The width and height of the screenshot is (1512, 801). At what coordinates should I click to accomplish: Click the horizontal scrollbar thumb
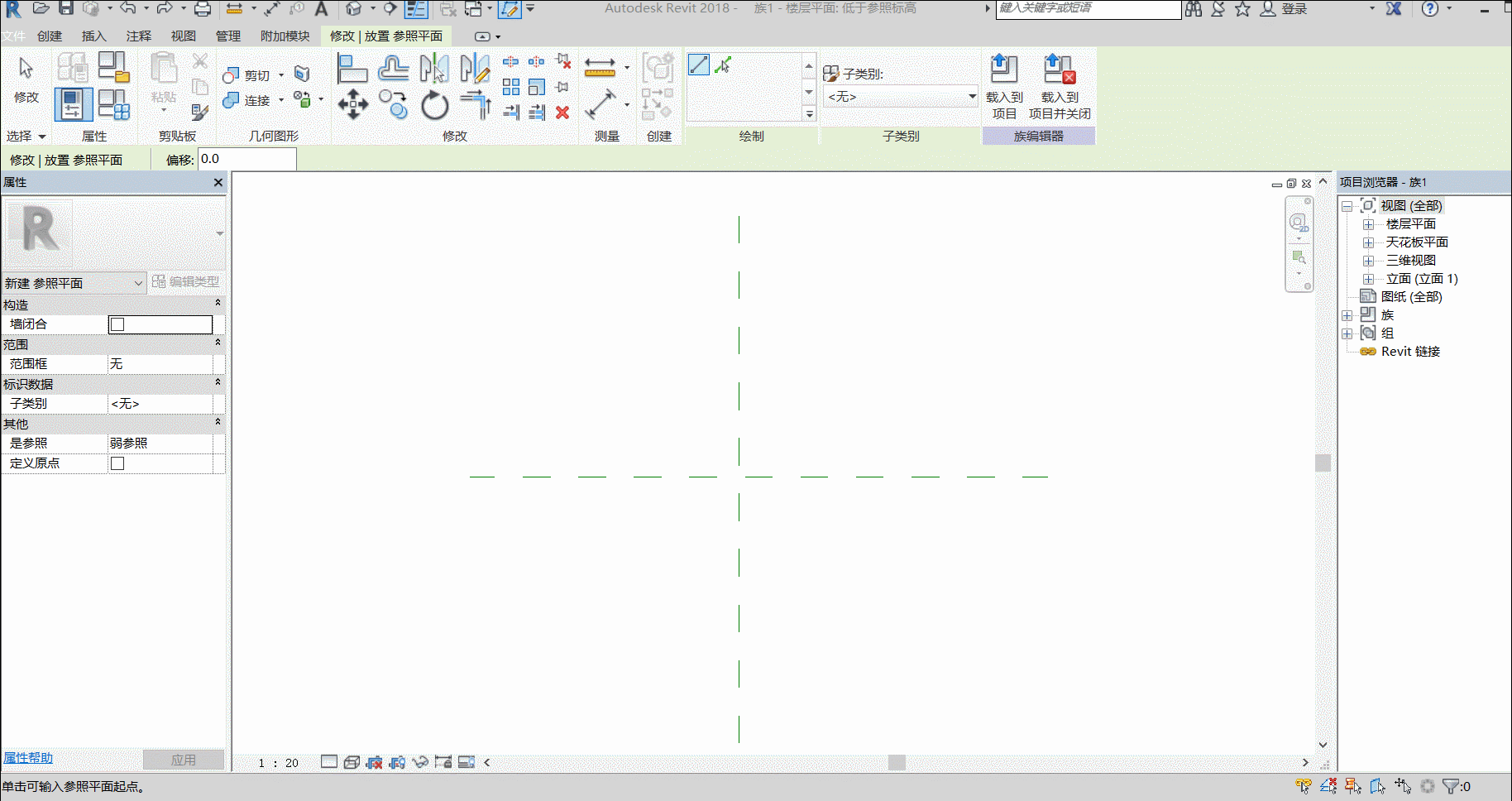897,762
